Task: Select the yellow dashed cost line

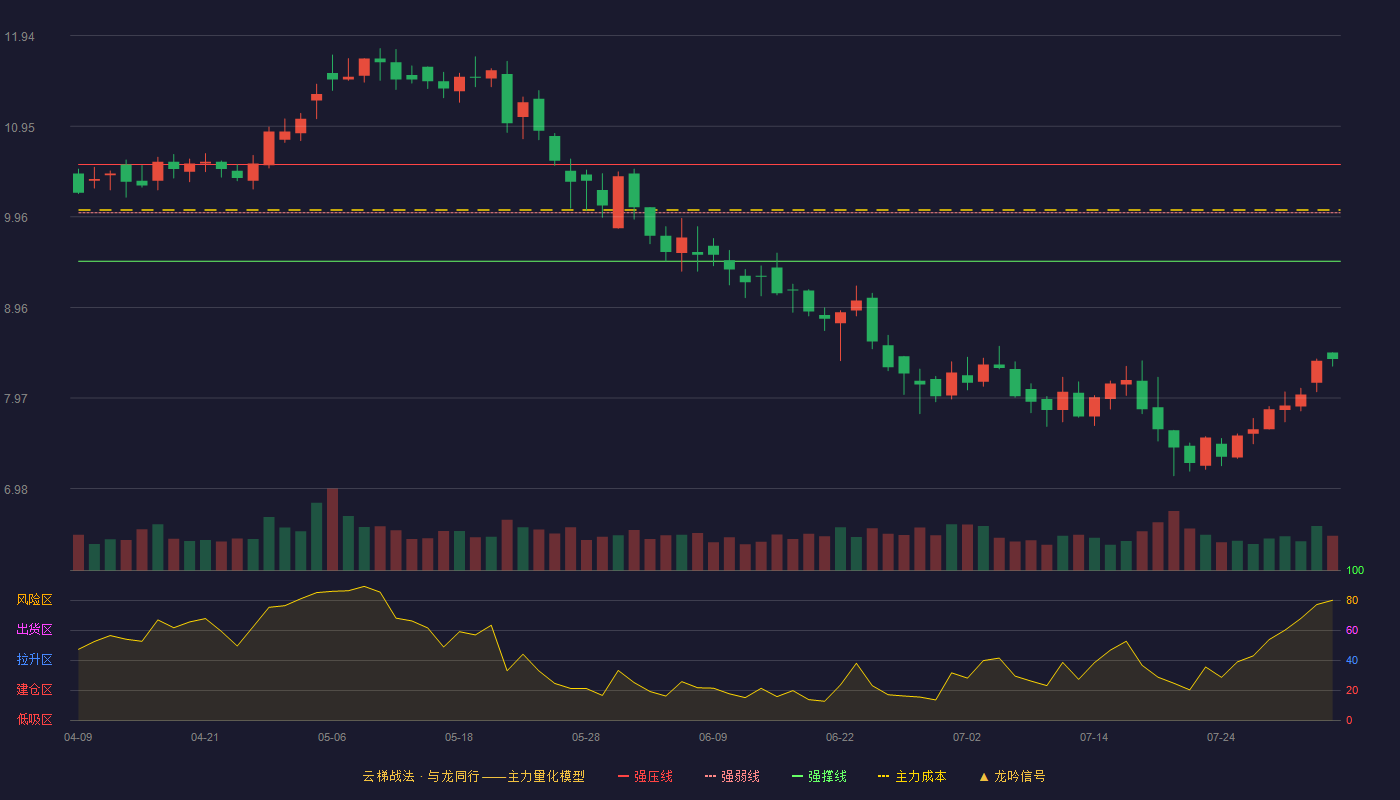Action: [709, 210]
